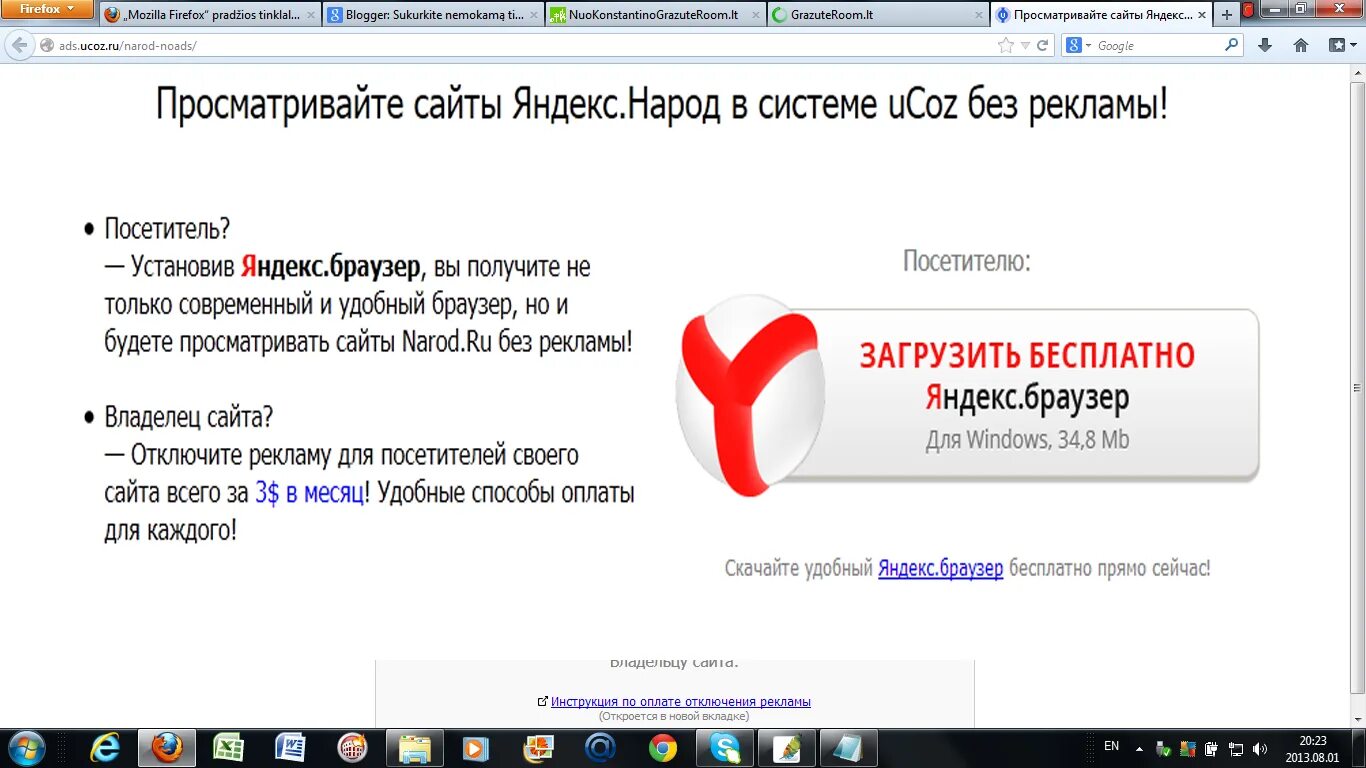The image size is (1366, 768).
Task: Open the orange Firefox menu button
Action: coord(47,9)
